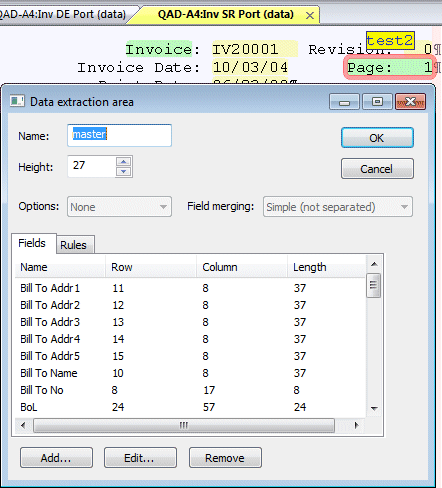The height and width of the screenshot is (488, 442).
Task: Click the horizontal scroll left arrow
Action: tap(23, 425)
